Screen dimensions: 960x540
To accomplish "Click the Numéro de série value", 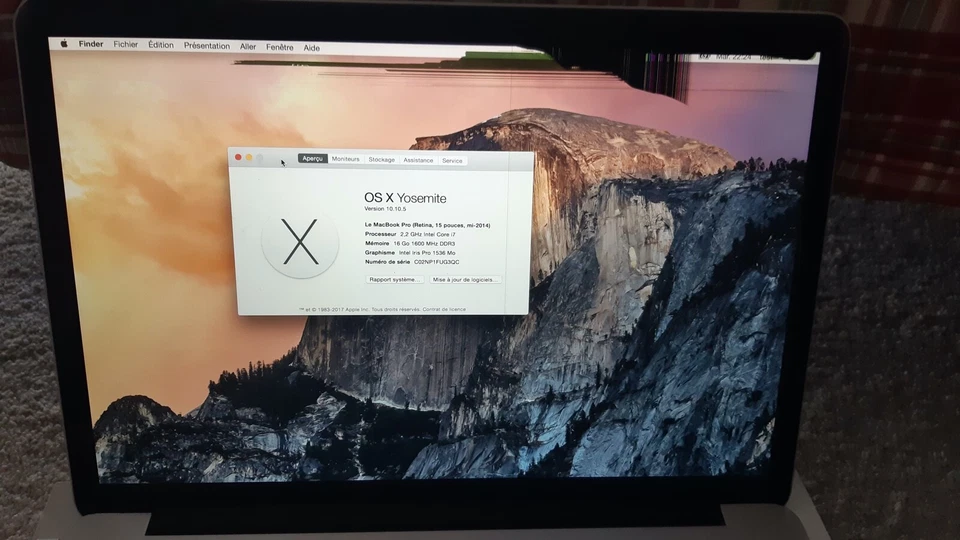I will [437, 261].
